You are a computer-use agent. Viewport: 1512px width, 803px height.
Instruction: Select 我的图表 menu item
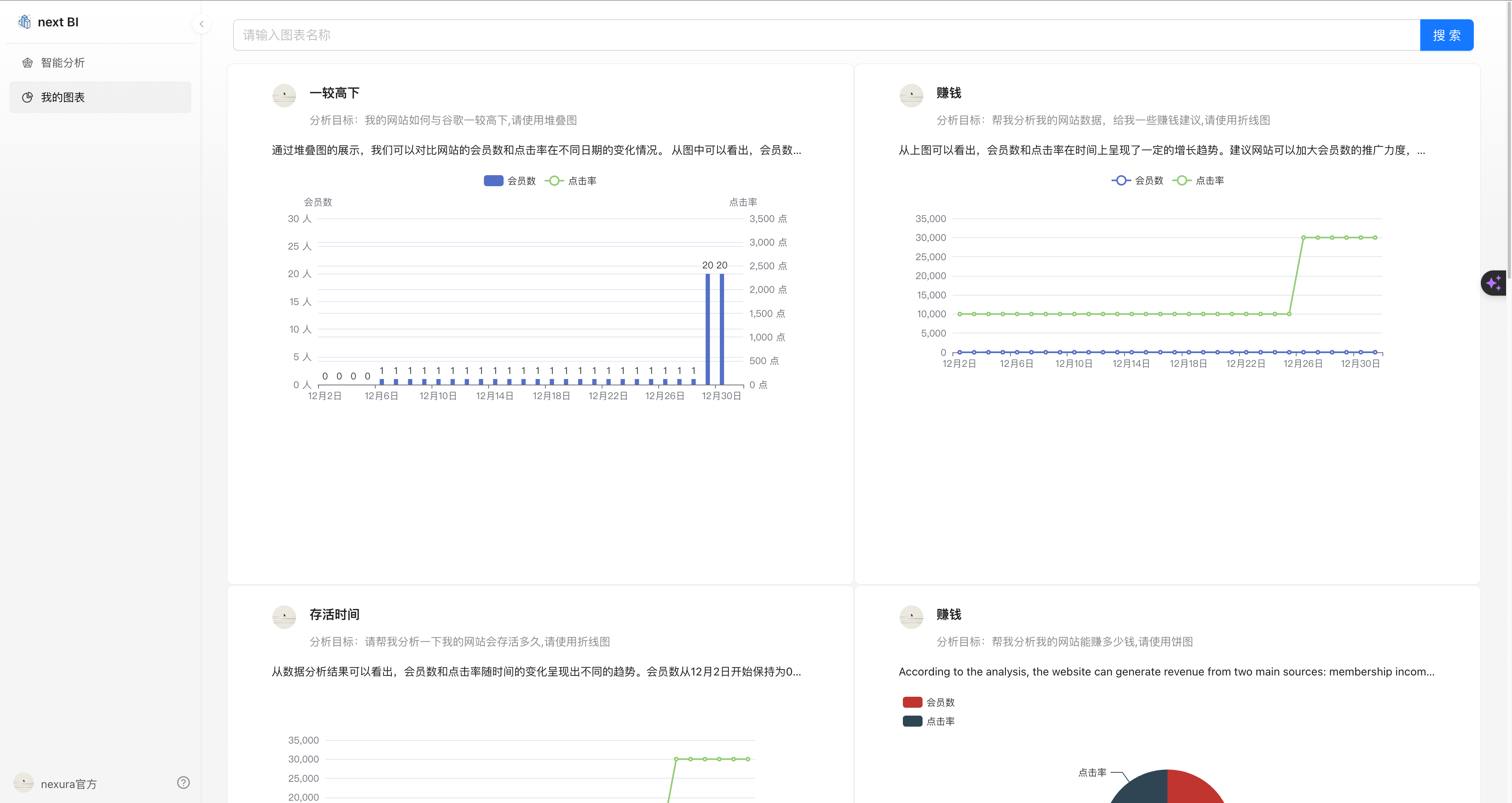click(x=62, y=98)
